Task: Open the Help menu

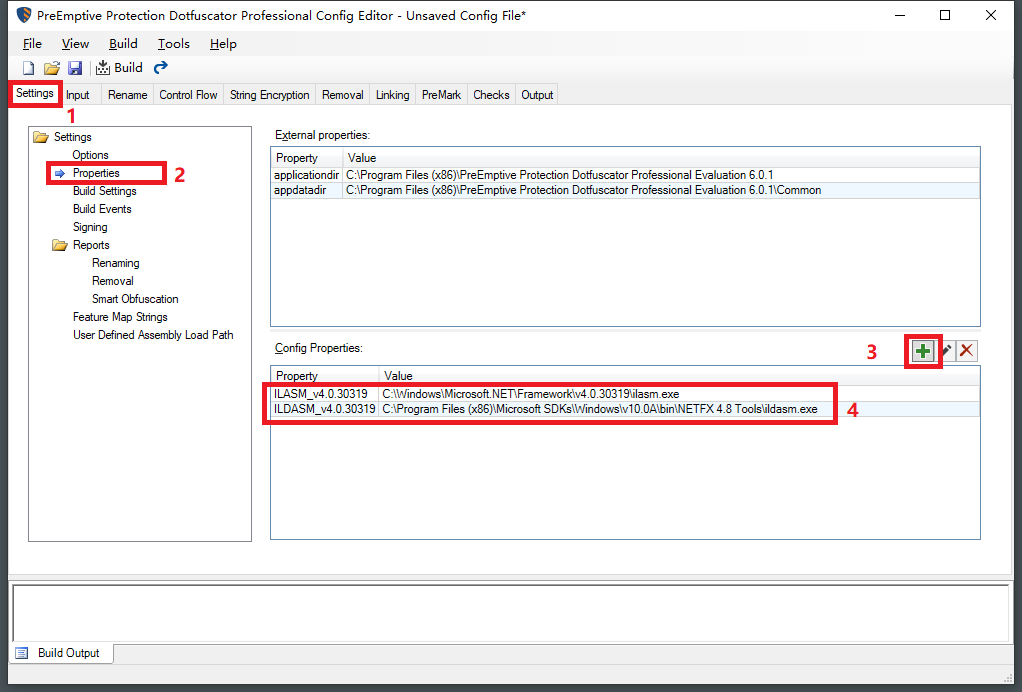Action: click(x=223, y=44)
